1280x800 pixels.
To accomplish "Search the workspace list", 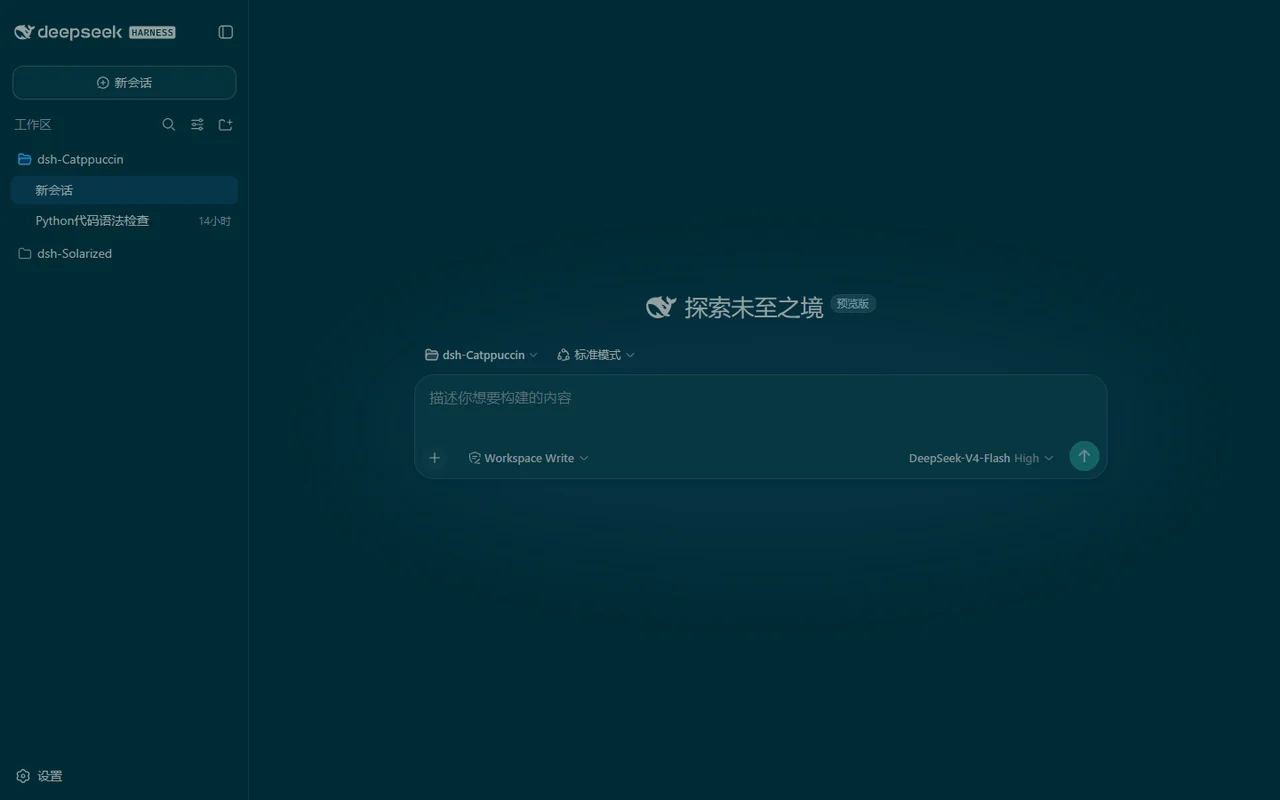I will [x=169, y=125].
